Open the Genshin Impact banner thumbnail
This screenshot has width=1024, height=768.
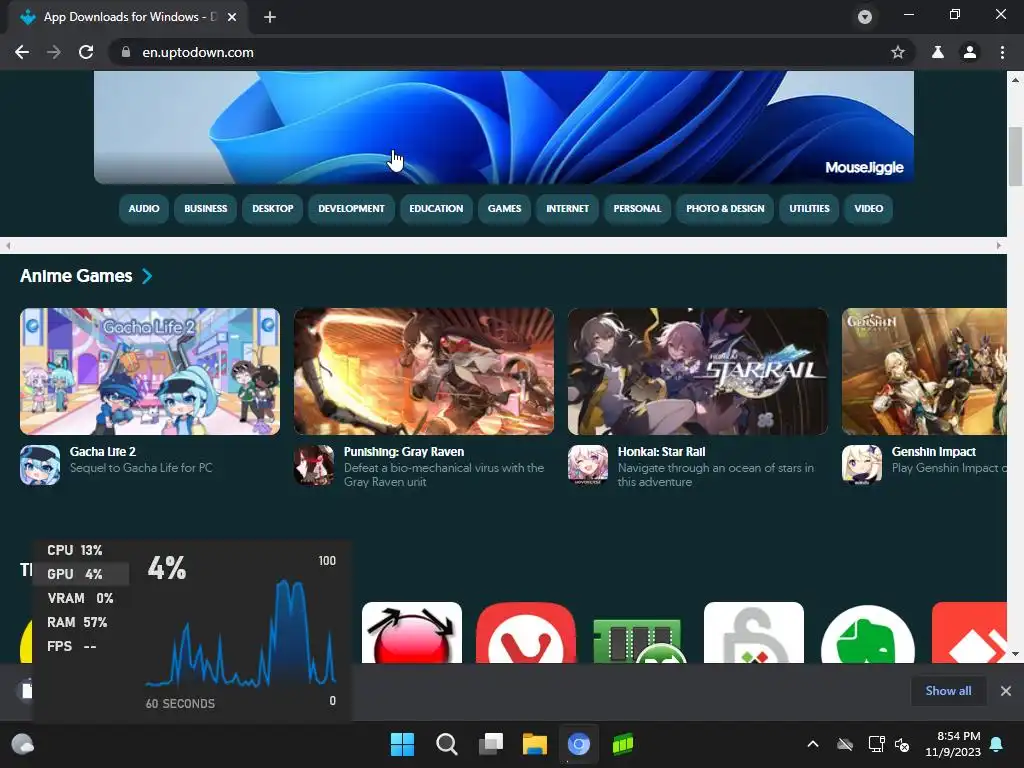coord(924,372)
